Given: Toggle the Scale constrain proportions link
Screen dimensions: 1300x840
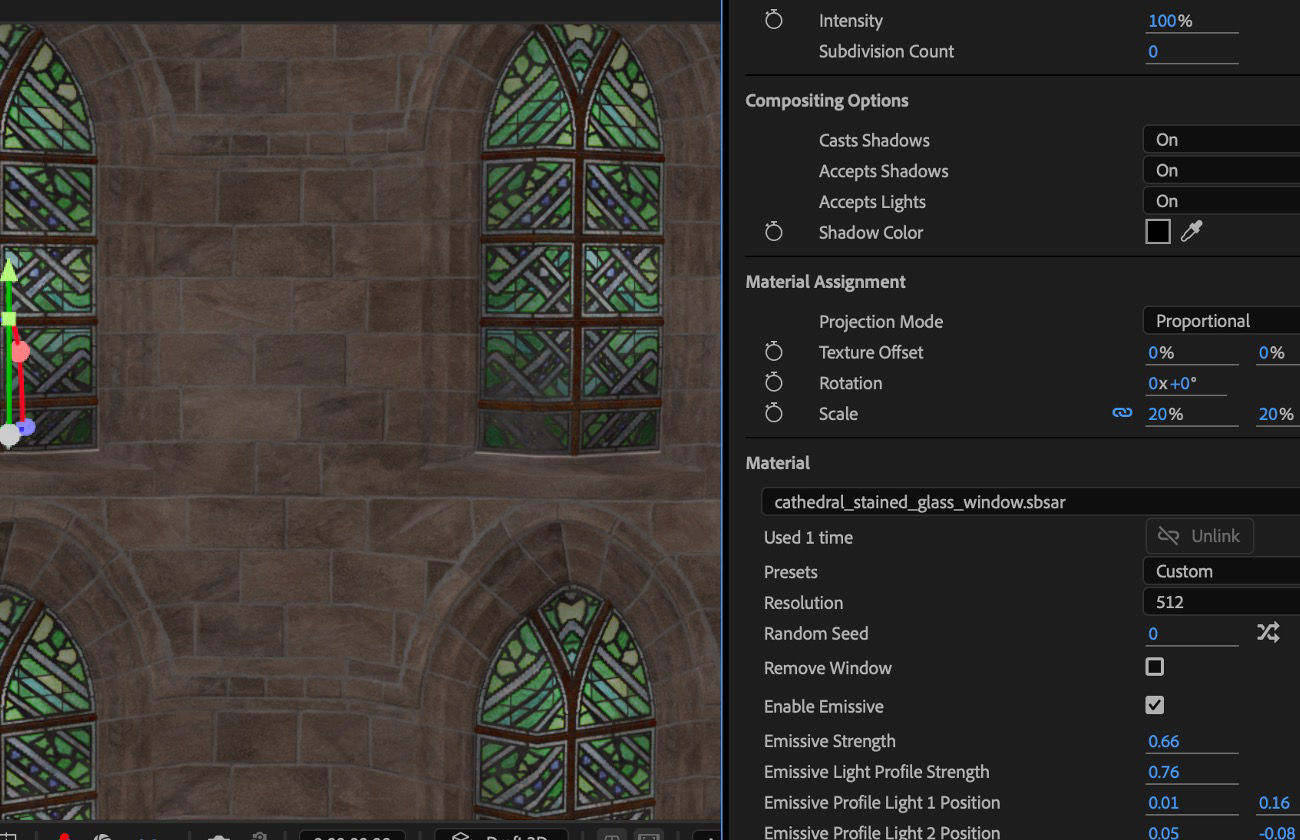Looking at the screenshot, I should tap(1122, 413).
